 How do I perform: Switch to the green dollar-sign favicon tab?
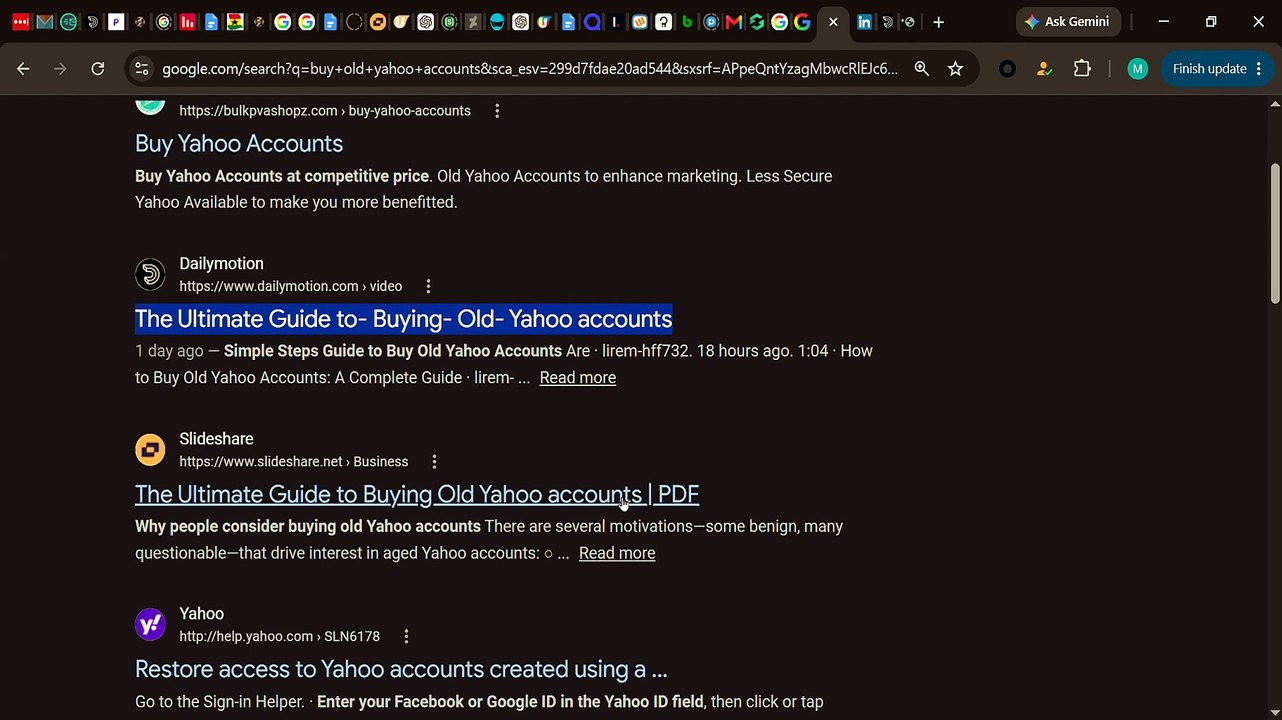(x=449, y=22)
